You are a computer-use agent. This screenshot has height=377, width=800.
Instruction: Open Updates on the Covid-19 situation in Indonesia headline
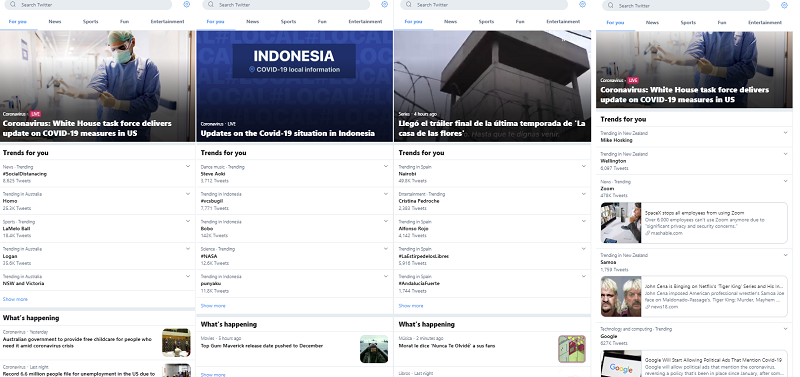287,133
